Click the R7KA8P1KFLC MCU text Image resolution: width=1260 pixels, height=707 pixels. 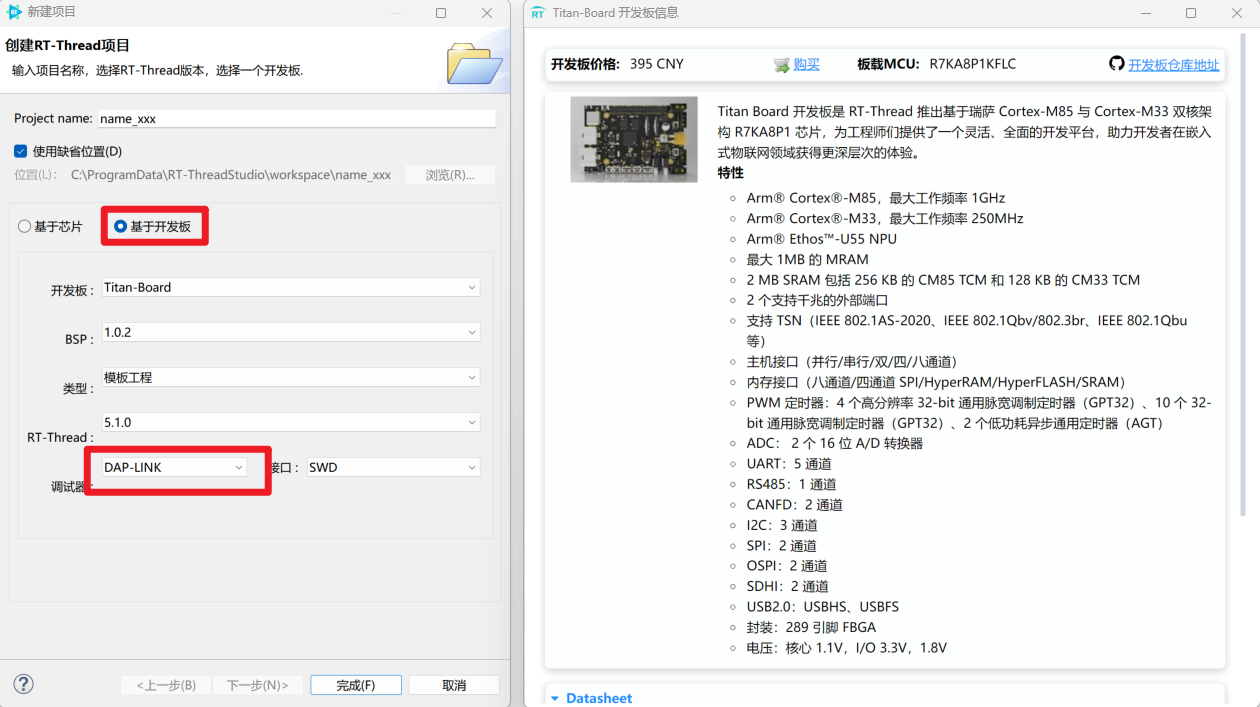pyautogui.click(x=972, y=64)
